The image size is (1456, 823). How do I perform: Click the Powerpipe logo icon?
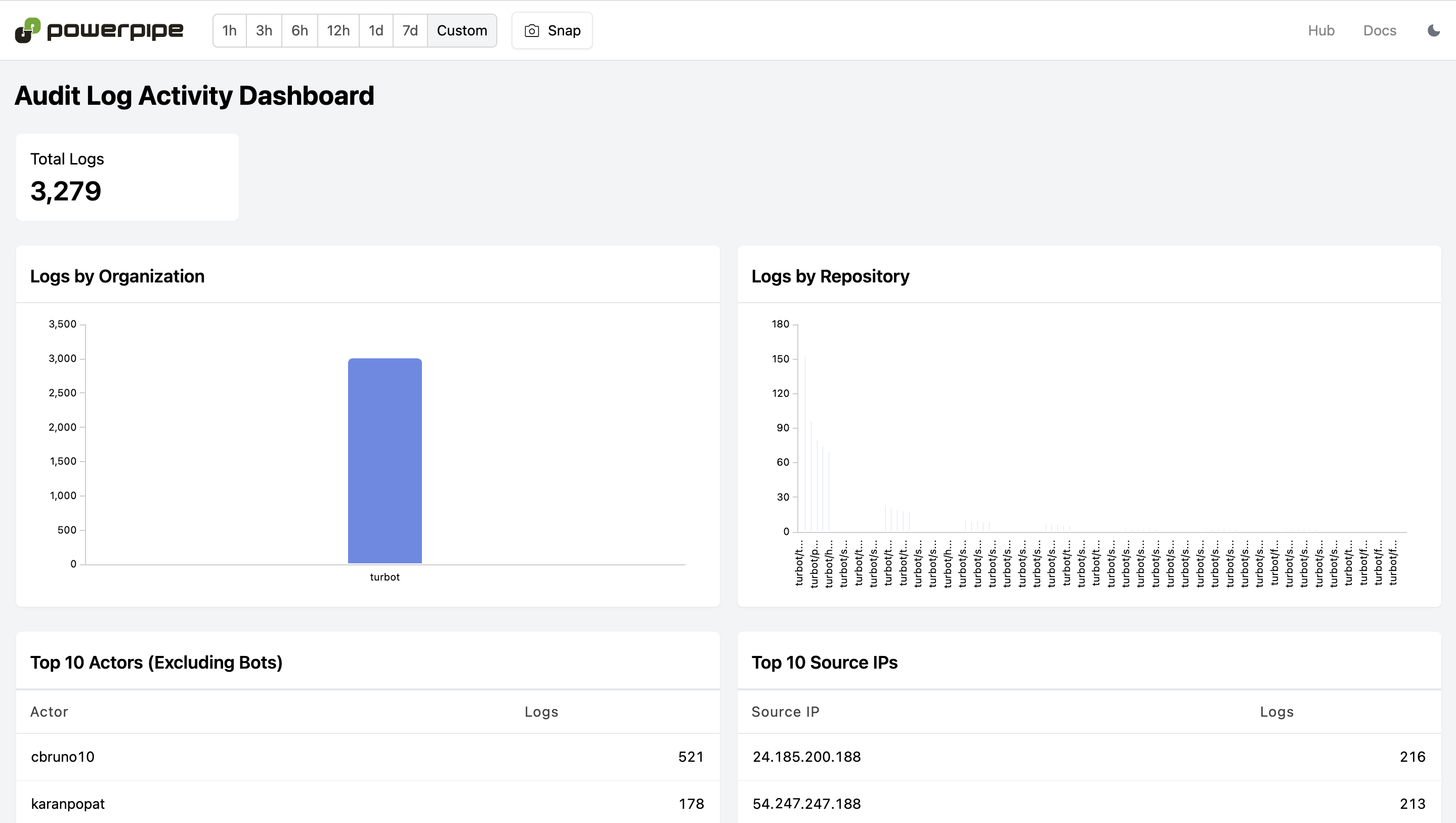click(x=28, y=30)
